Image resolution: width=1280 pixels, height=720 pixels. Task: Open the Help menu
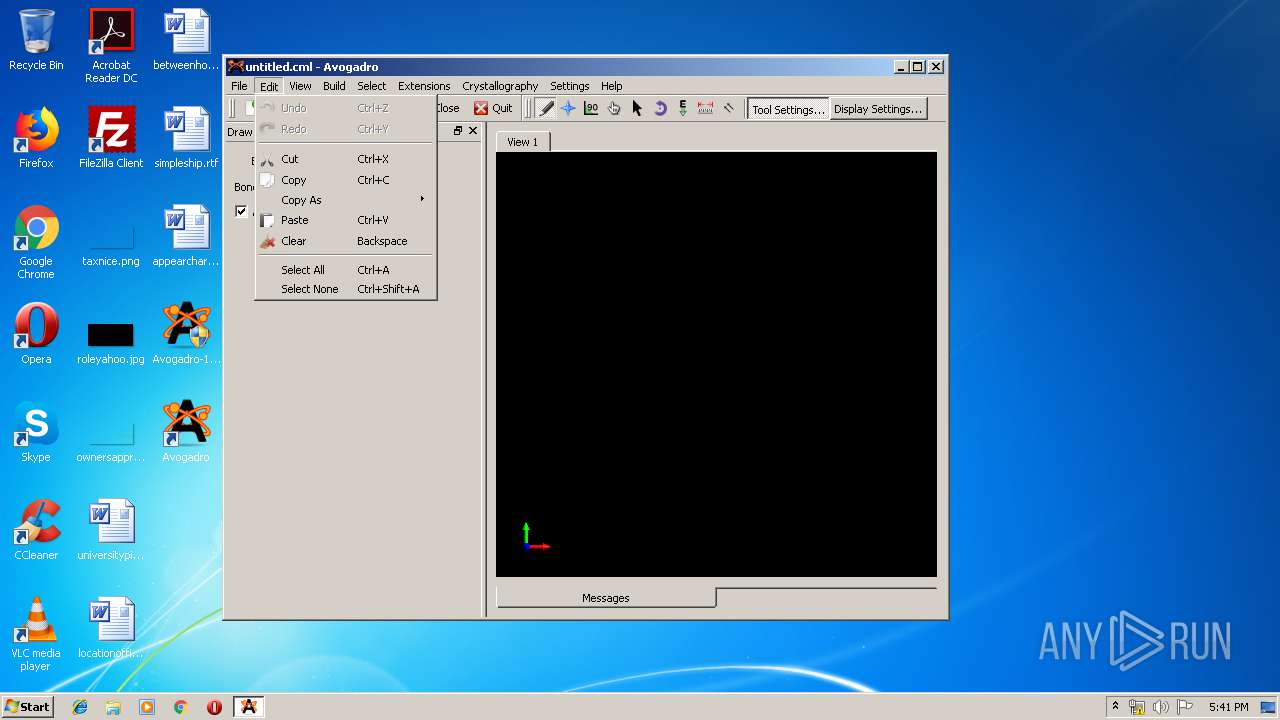coord(611,86)
